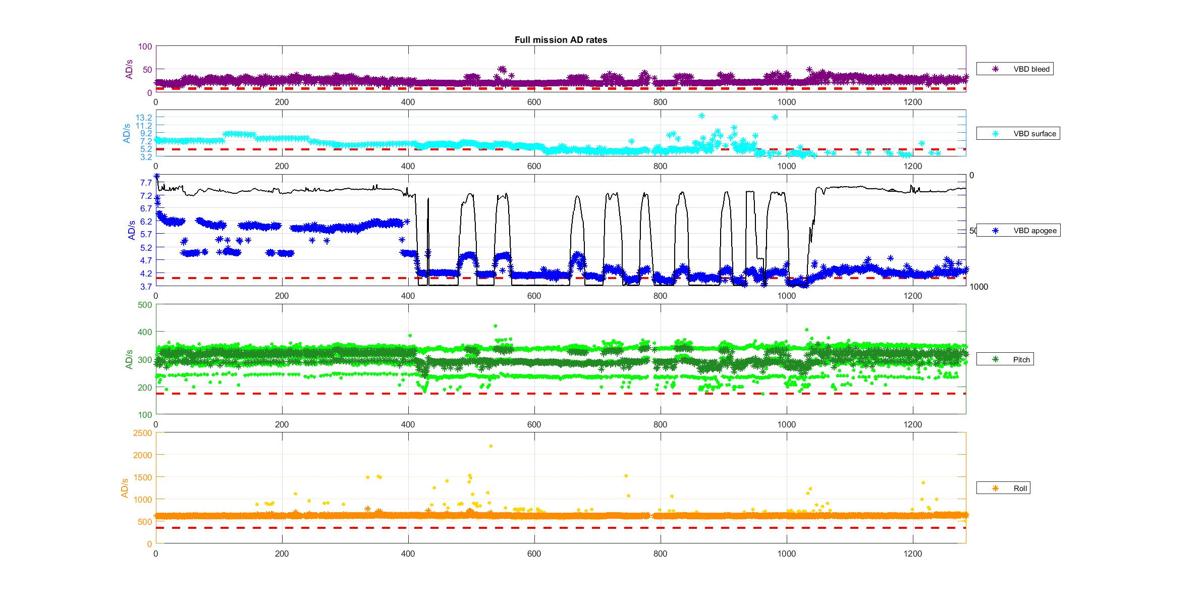Click the 1000 tick on apogee right axis
The image size is (1200, 611).
tap(981, 287)
